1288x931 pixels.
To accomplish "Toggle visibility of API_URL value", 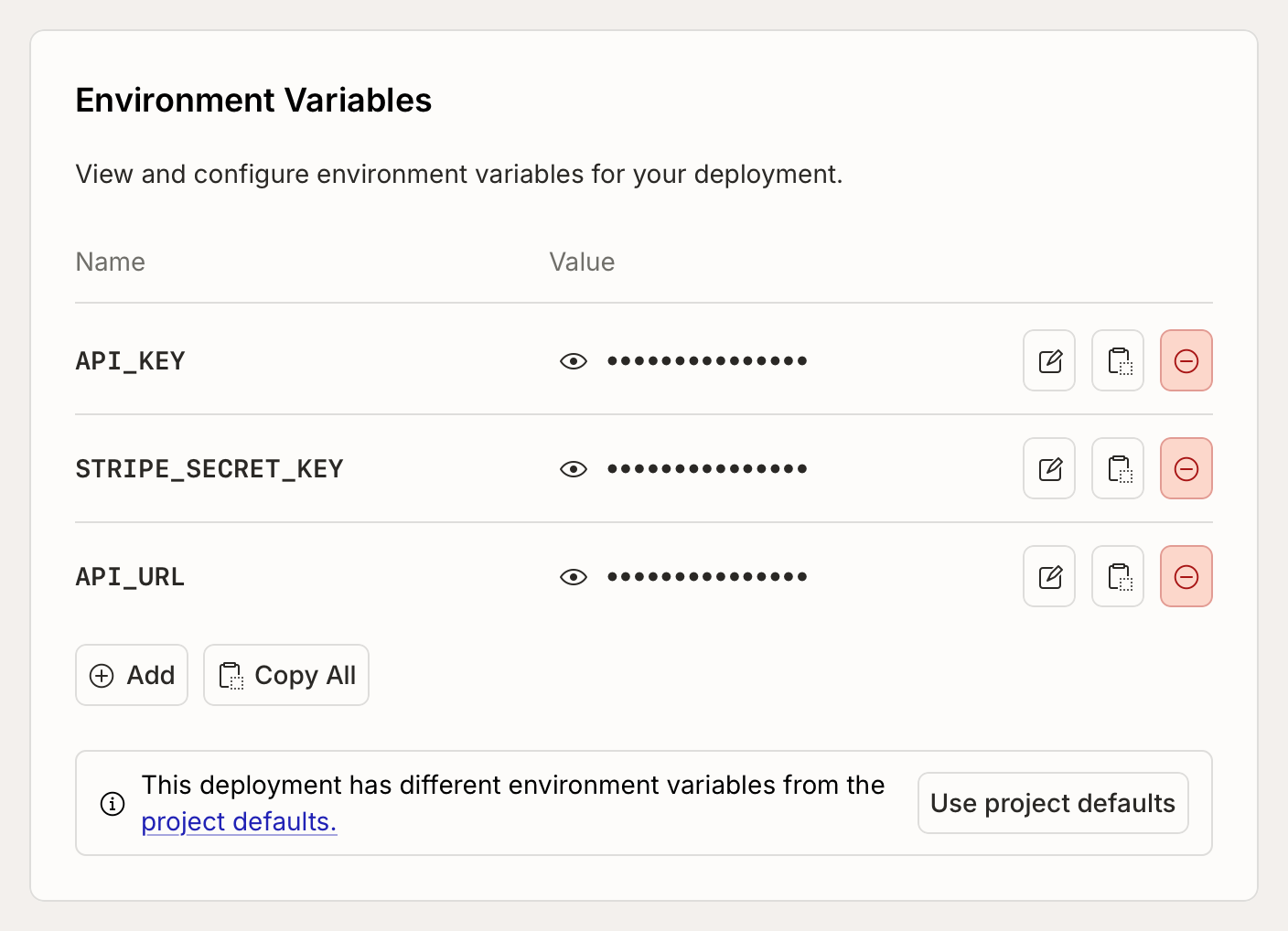I will (x=574, y=577).
